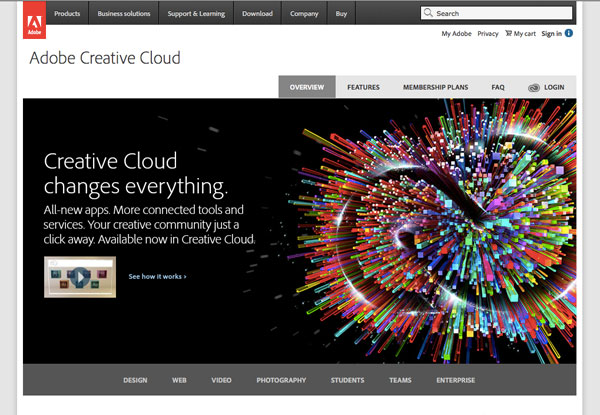Switch to the FEATURES tab
The image size is (600, 415).
pyautogui.click(x=363, y=87)
